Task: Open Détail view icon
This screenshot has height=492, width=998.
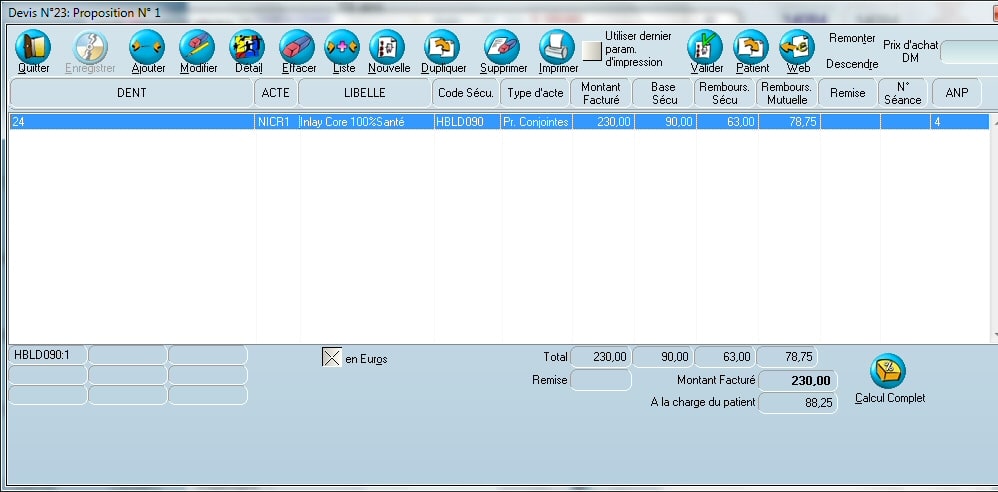Action: click(x=247, y=47)
